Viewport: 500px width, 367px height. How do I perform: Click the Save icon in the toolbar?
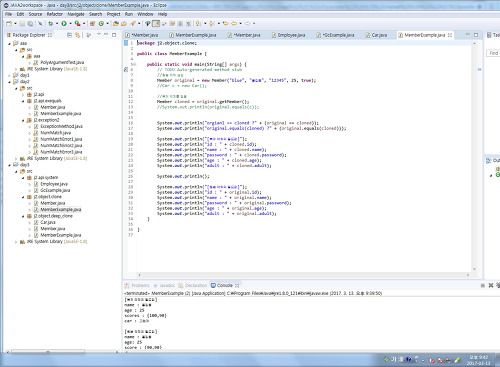click(22, 23)
